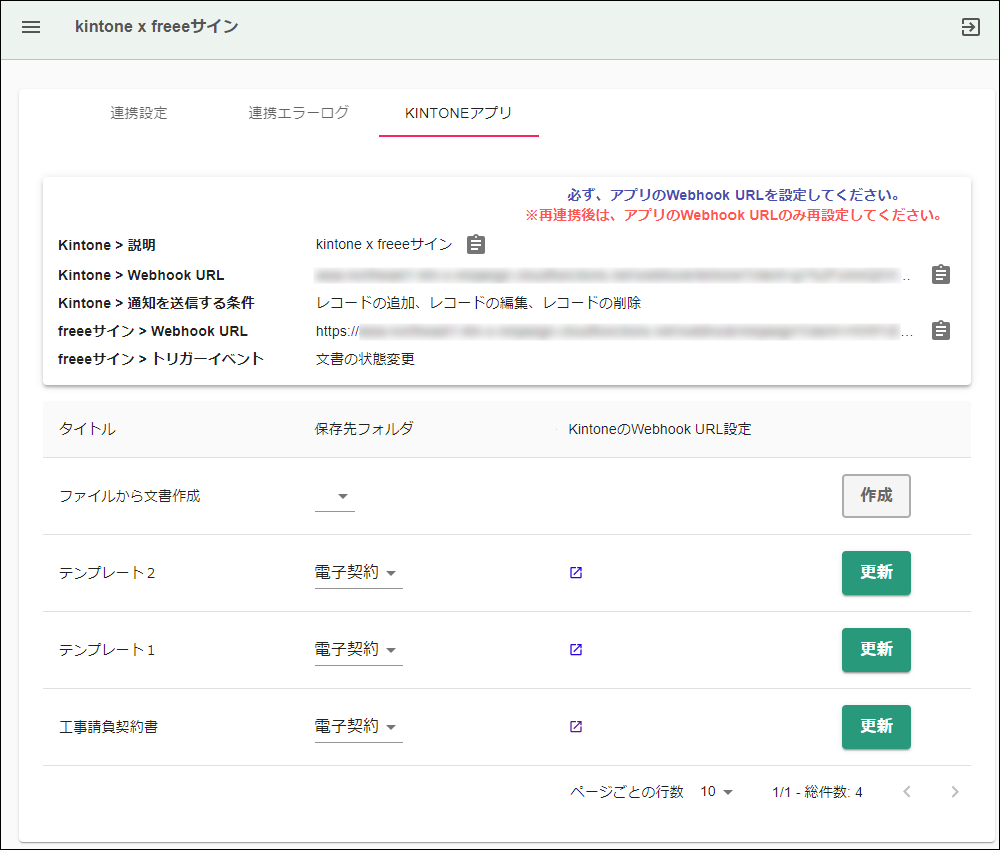
Task: Click the KintoneのWebhook URL設定 column header
Action: (659, 429)
